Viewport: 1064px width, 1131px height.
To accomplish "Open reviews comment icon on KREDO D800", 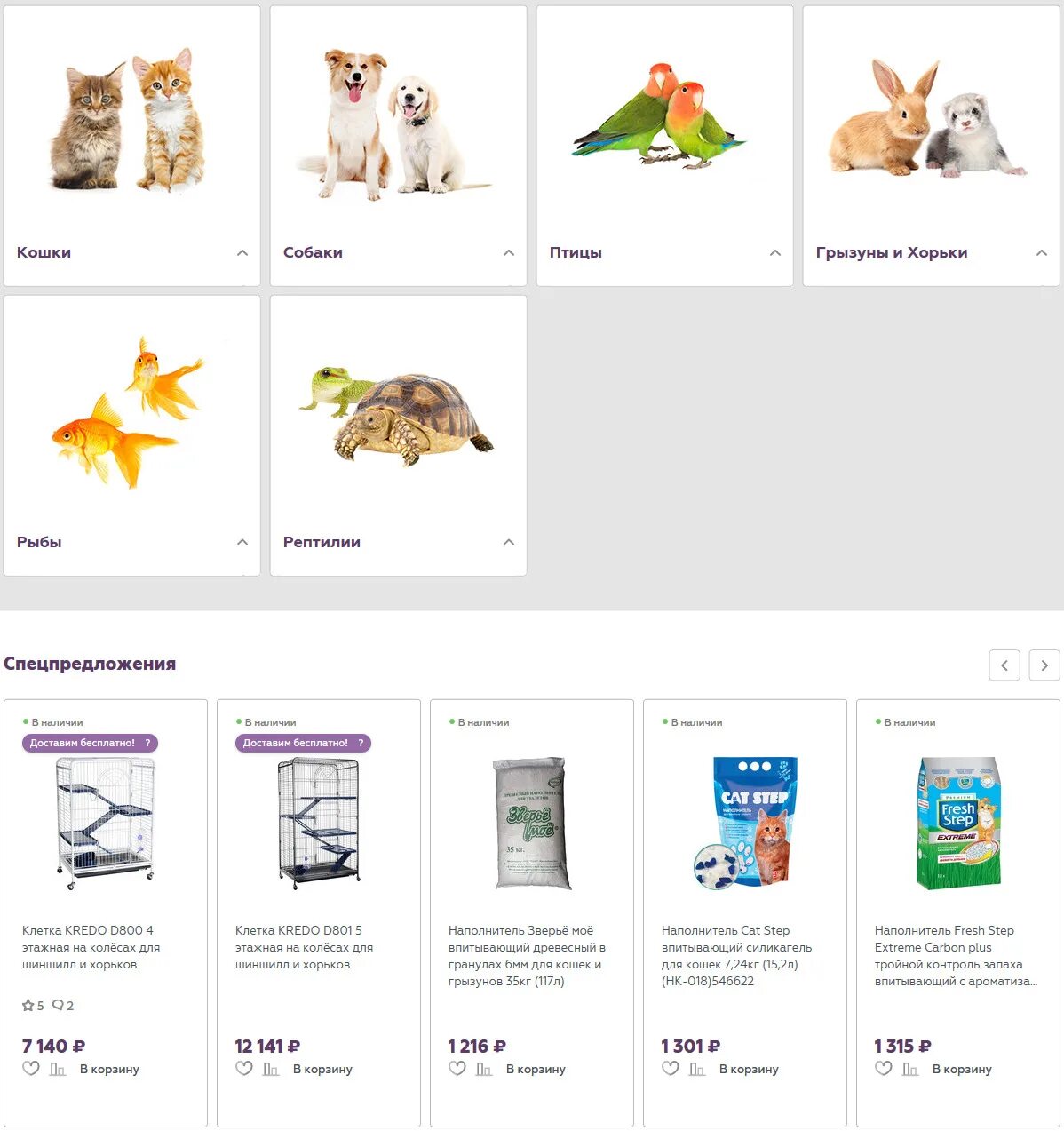I will tap(58, 1005).
